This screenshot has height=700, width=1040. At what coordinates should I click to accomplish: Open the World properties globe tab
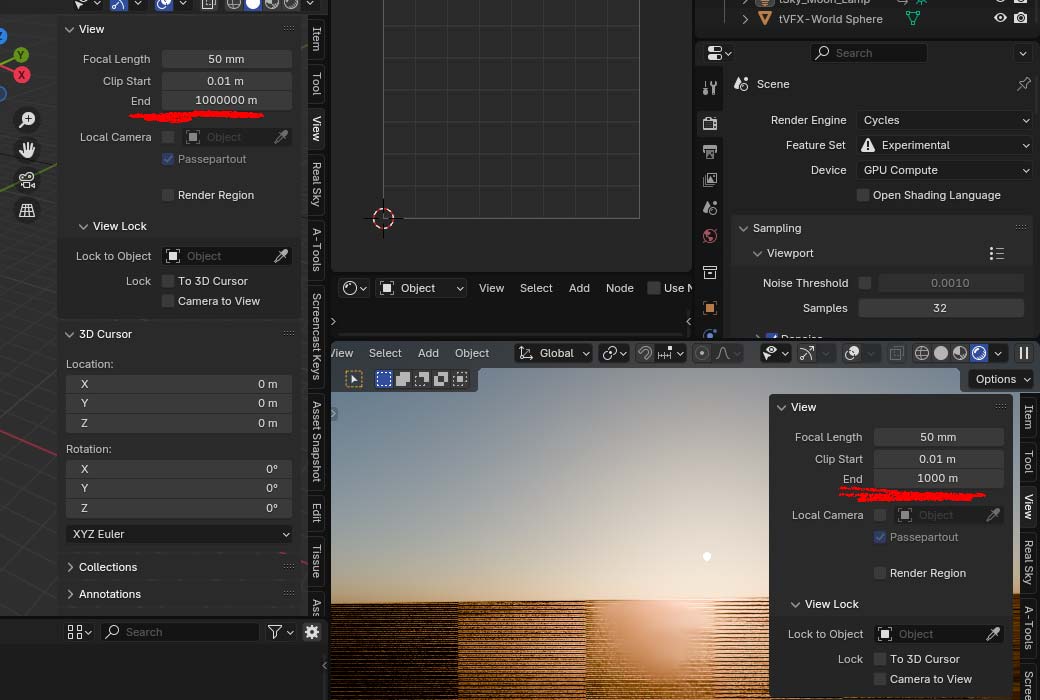tap(710, 236)
